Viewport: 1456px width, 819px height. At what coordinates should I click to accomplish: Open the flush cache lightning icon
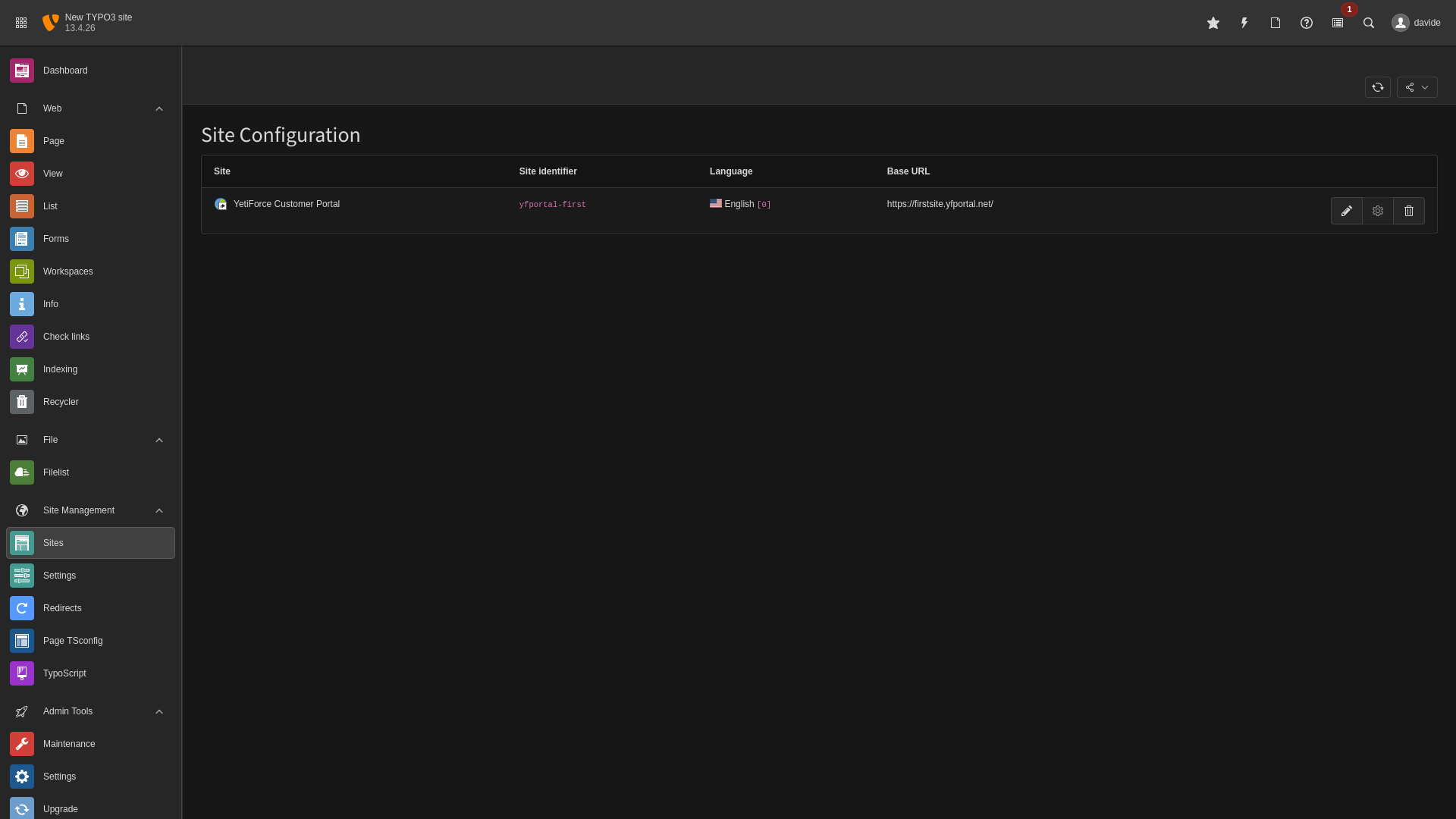[x=1244, y=23]
